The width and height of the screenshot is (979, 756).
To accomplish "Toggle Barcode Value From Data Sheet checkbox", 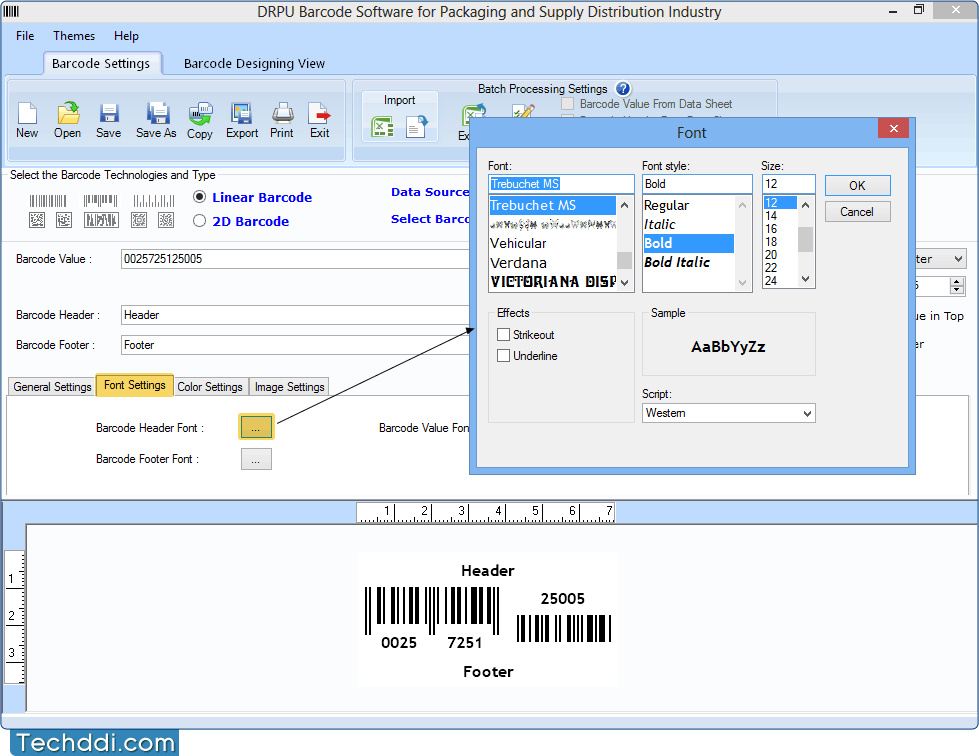I will pos(567,104).
